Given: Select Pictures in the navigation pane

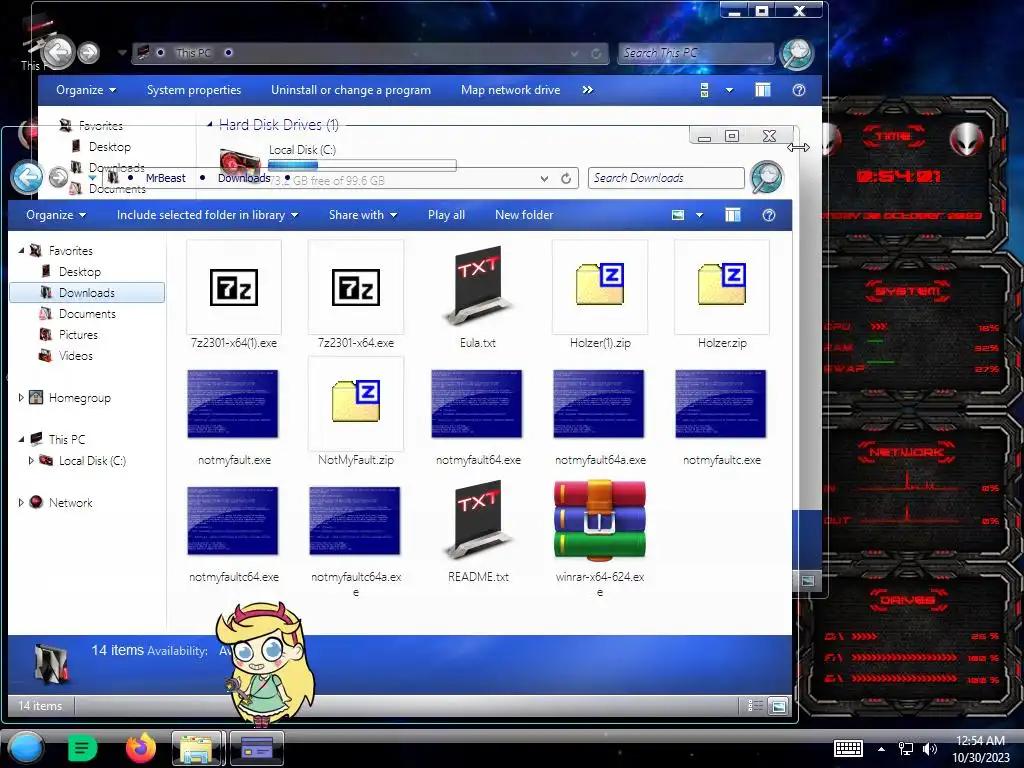Looking at the screenshot, I should pyautogui.click(x=78, y=334).
